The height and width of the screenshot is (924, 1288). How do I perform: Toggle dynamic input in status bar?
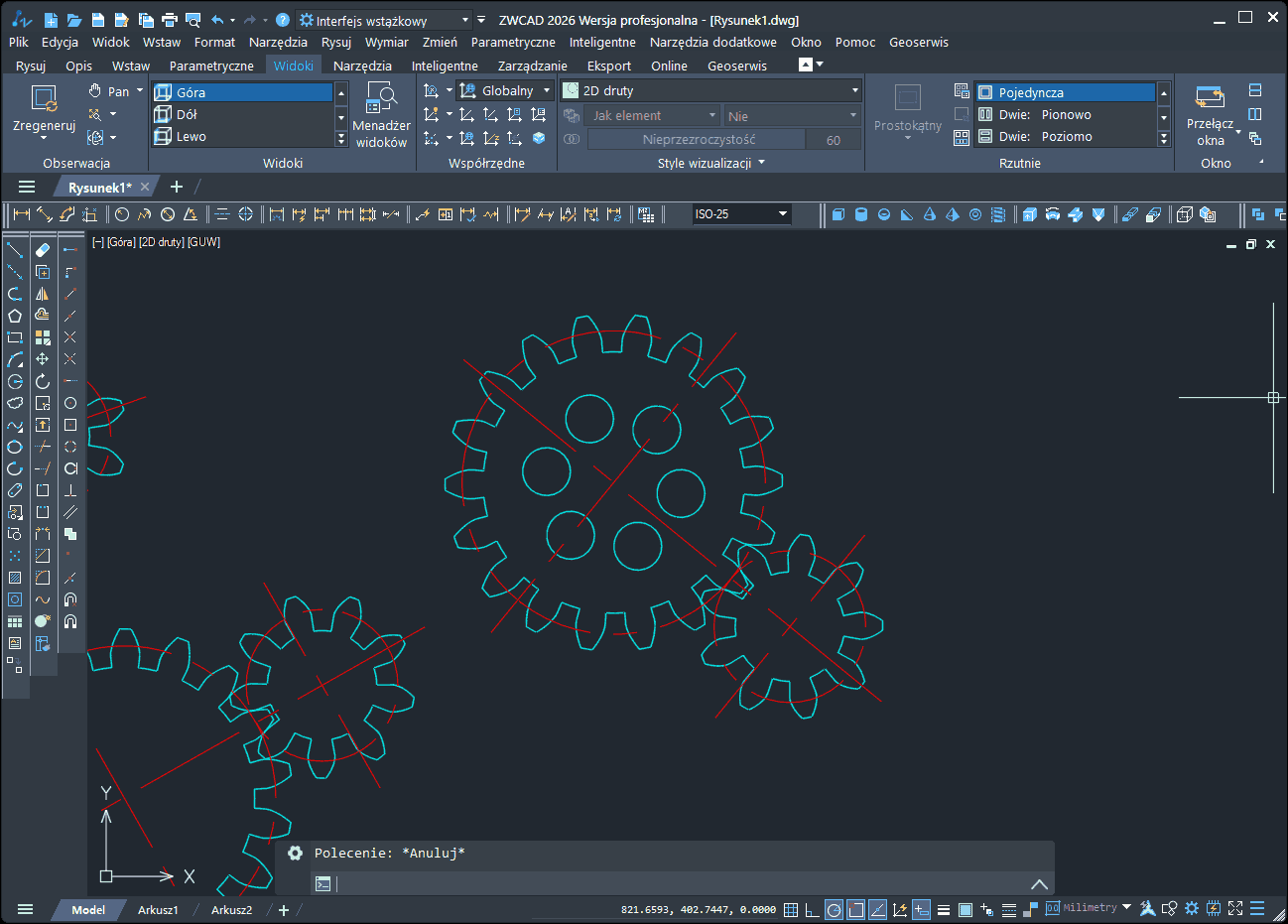pyautogui.click(x=921, y=909)
